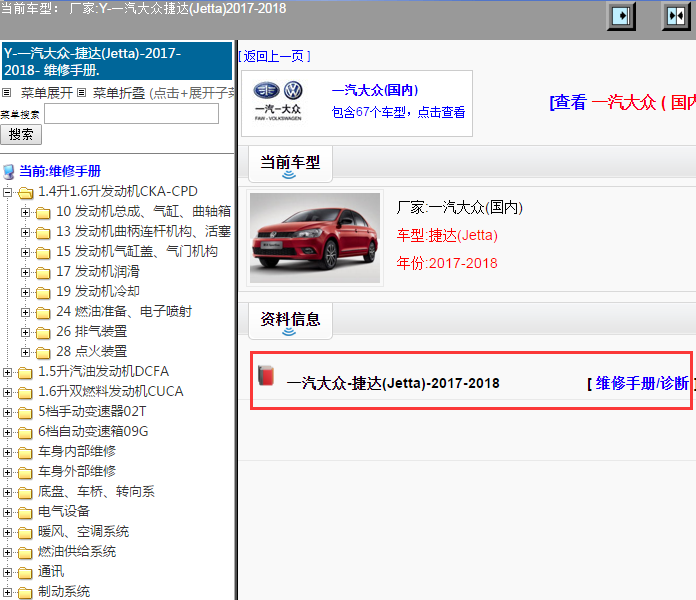This screenshot has height=600, width=696.
Task: Open the 一汽大众(国内) link
Action: (375, 90)
